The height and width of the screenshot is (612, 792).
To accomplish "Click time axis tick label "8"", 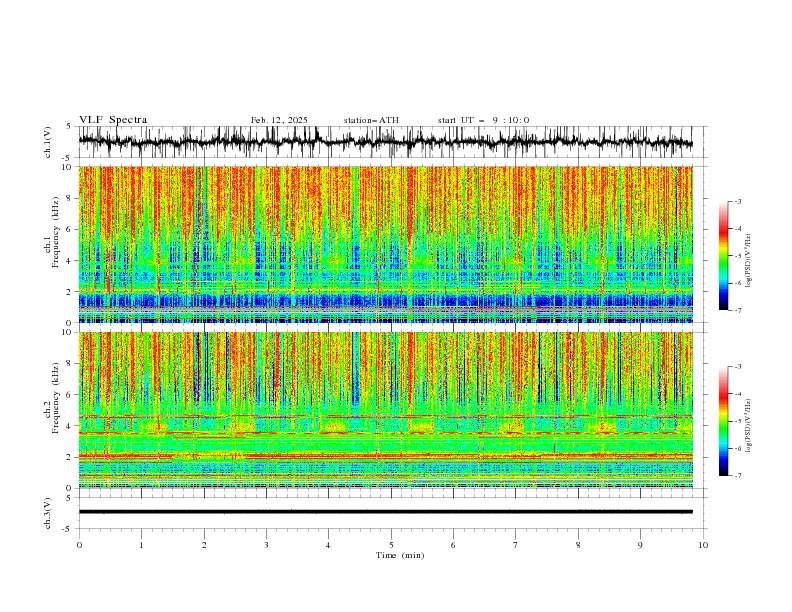I will point(578,545).
